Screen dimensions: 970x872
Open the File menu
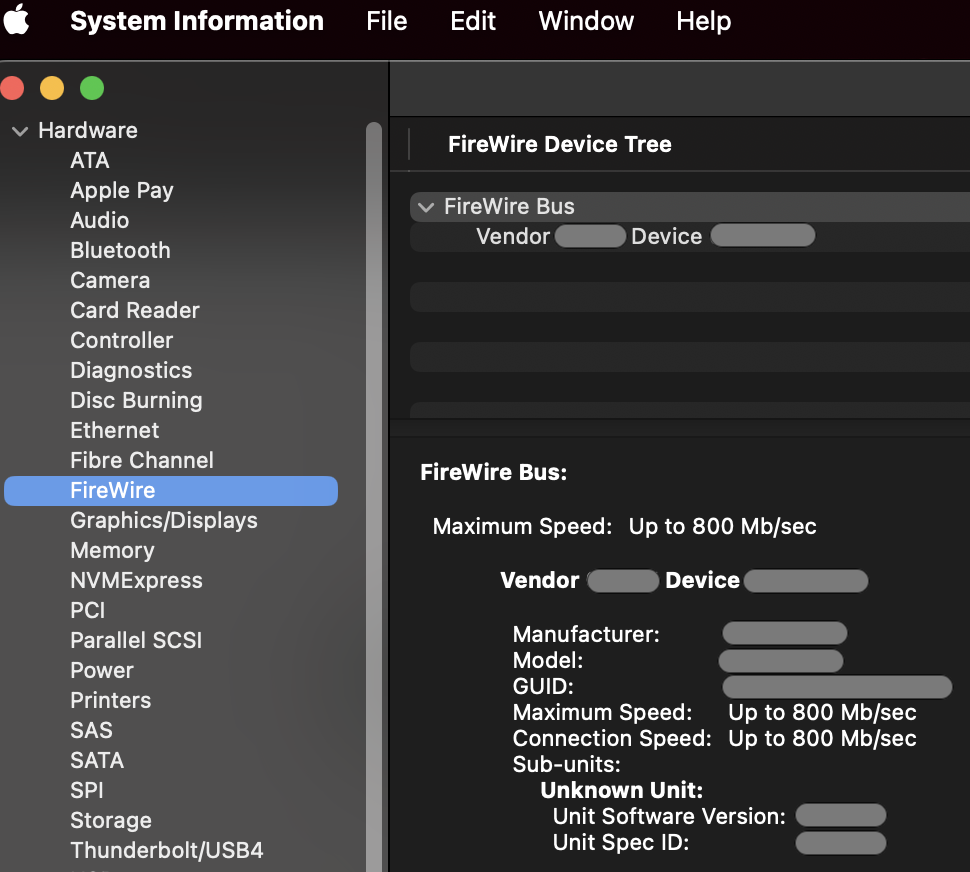click(387, 21)
